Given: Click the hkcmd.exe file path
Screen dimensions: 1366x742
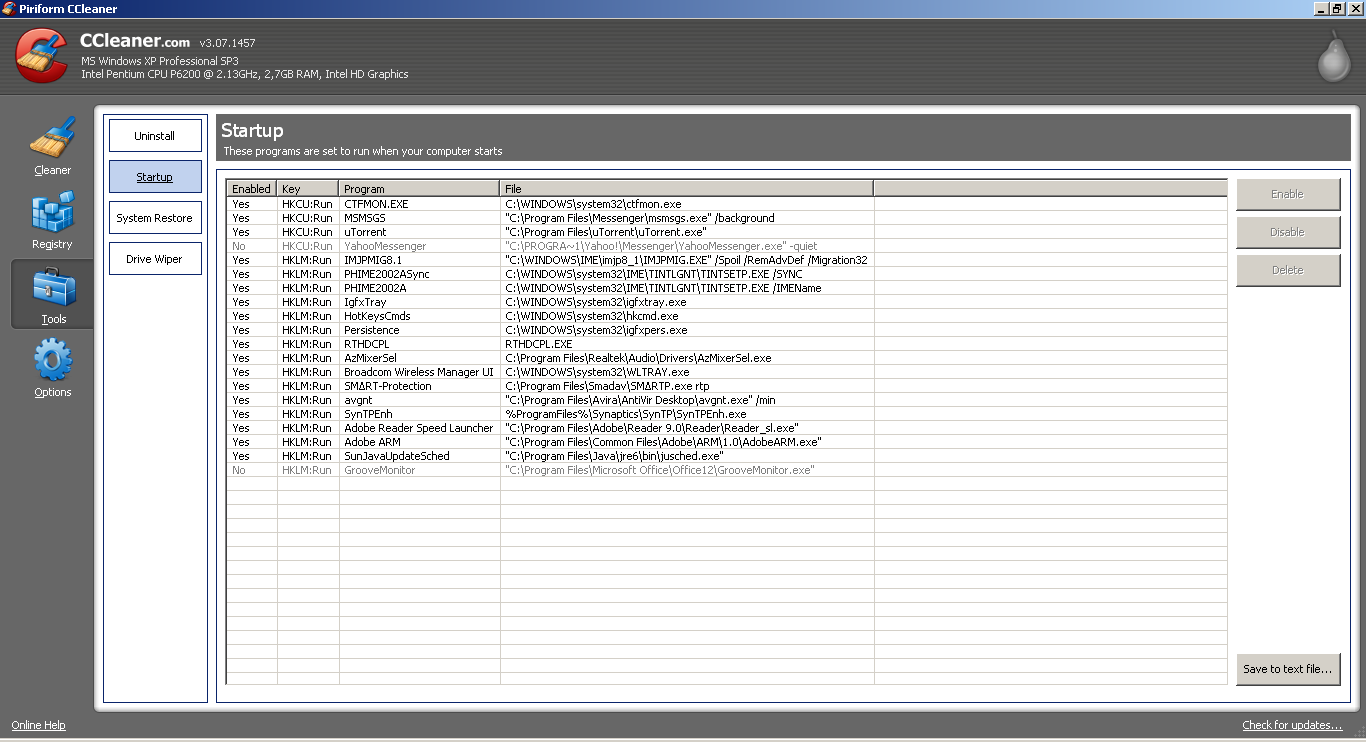Looking at the screenshot, I should tap(591, 316).
